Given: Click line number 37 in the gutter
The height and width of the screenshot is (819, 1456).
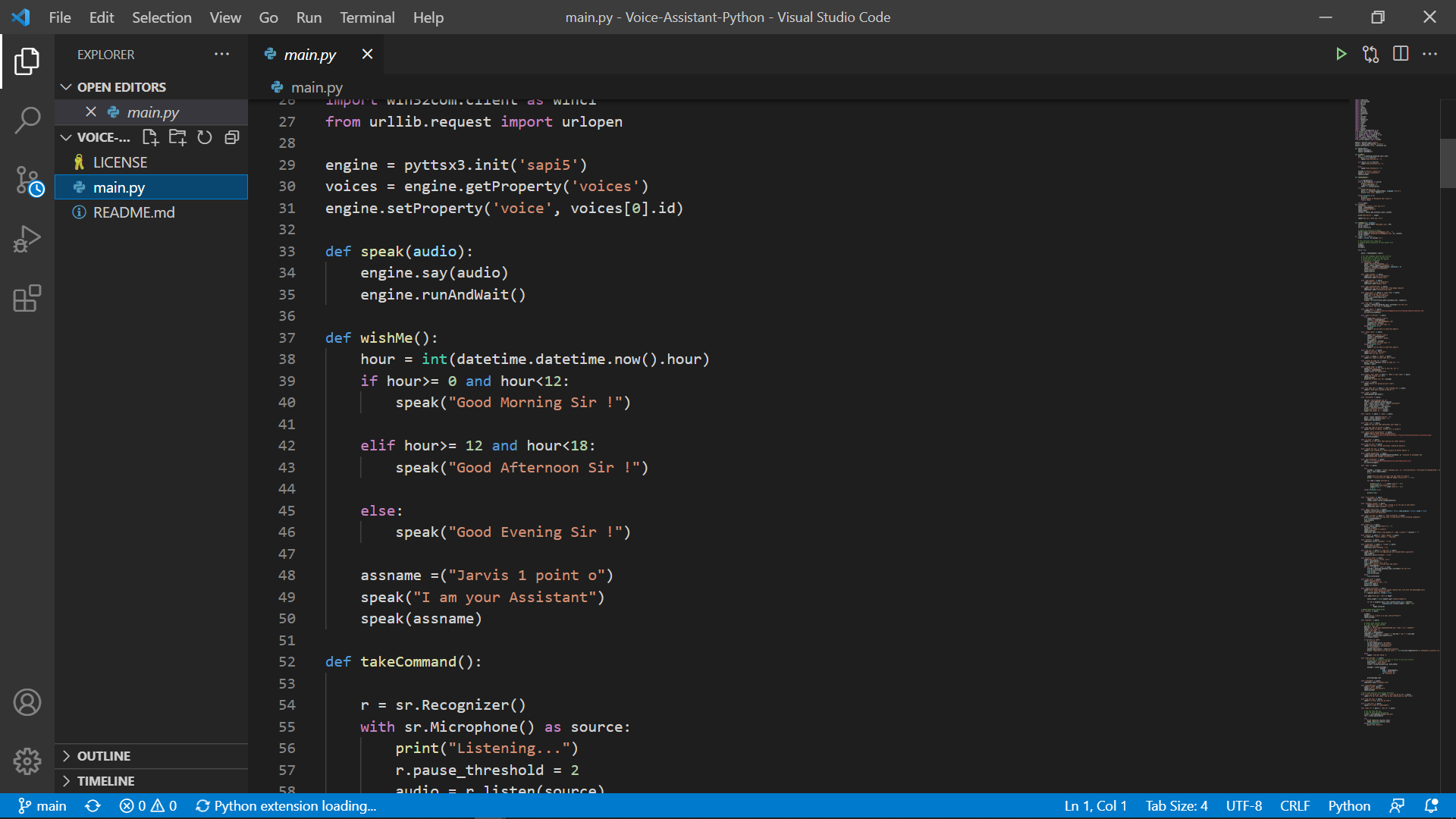Looking at the screenshot, I should click(287, 337).
